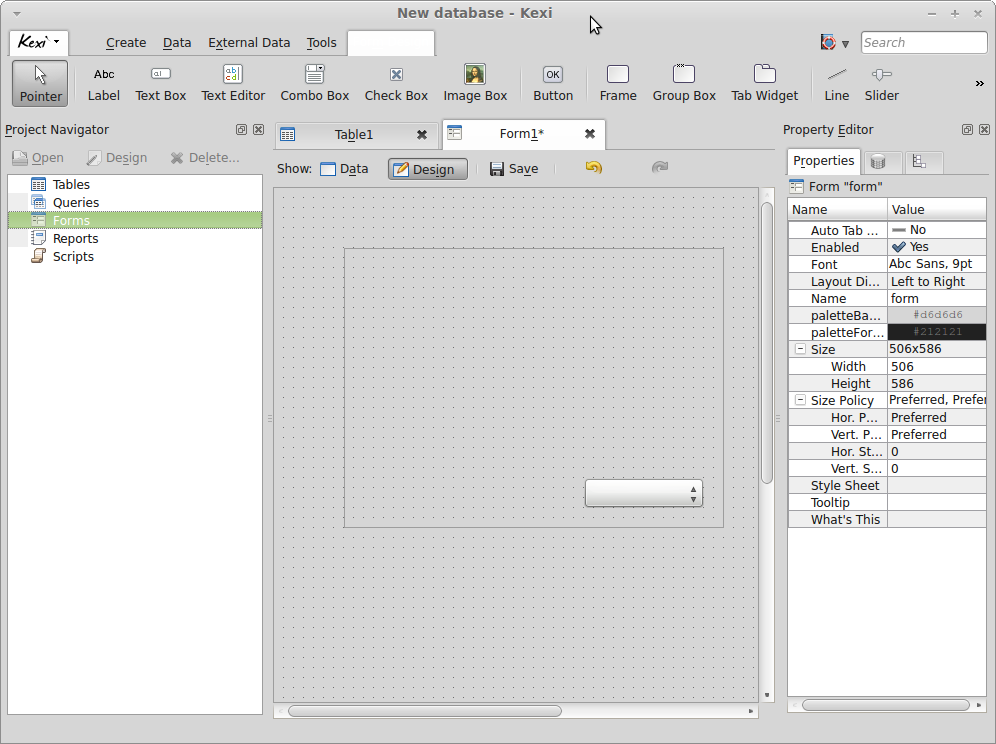Pick the Combo Box widget tool

click(x=314, y=84)
